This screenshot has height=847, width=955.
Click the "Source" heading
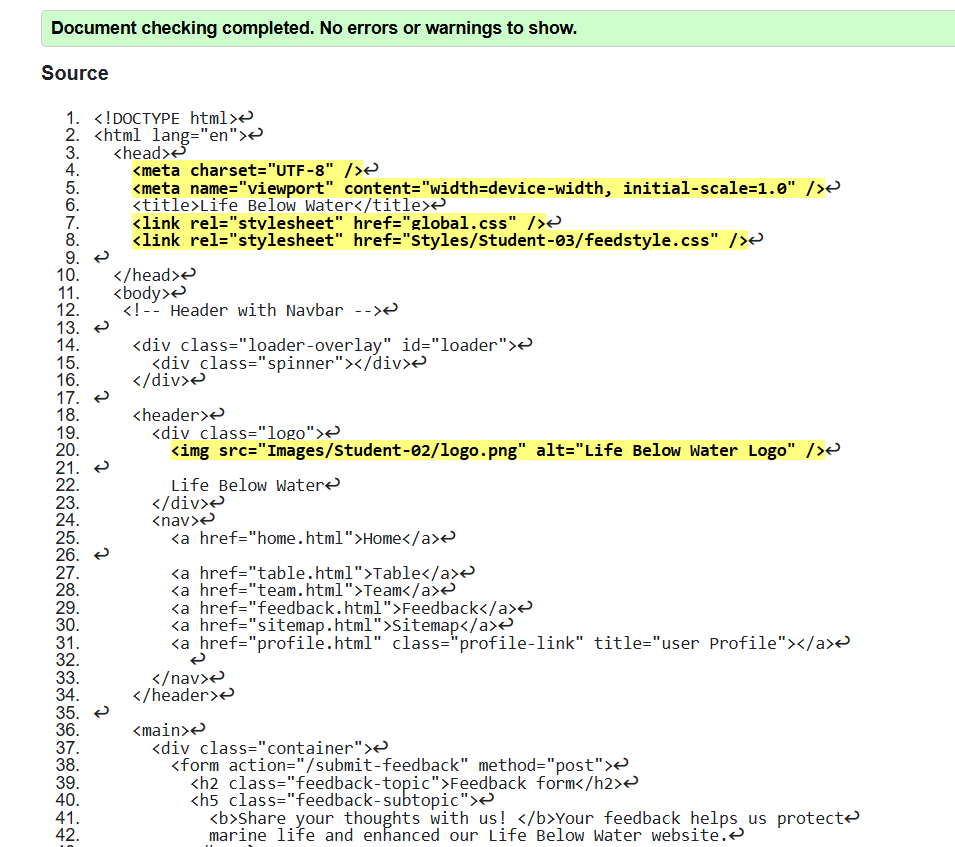(x=75, y=73)
